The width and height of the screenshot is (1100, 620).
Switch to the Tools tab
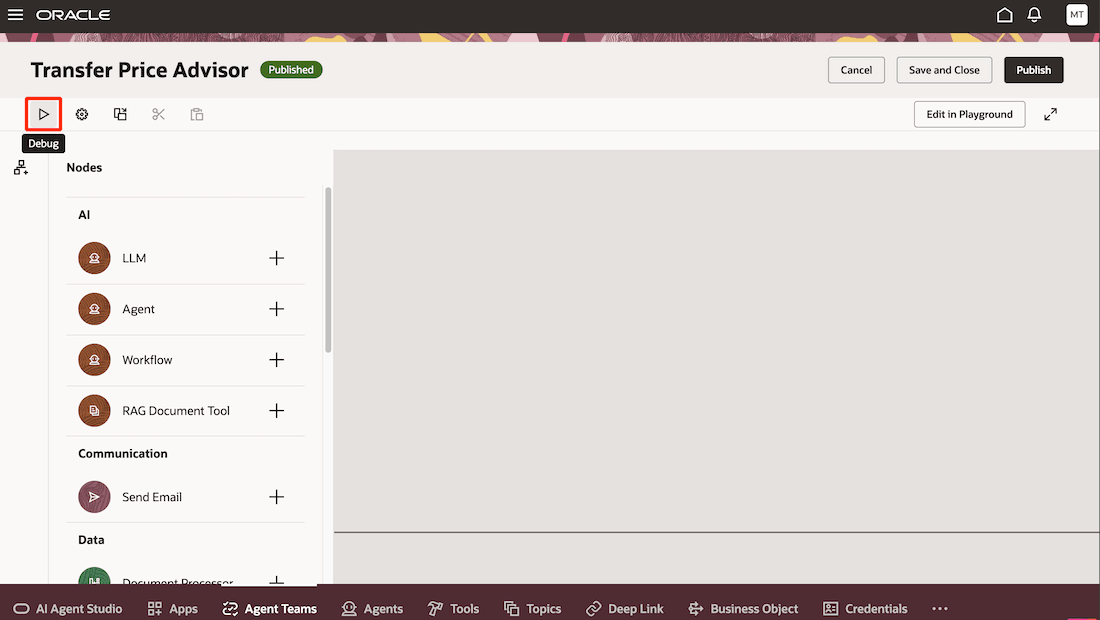(454, 609)
